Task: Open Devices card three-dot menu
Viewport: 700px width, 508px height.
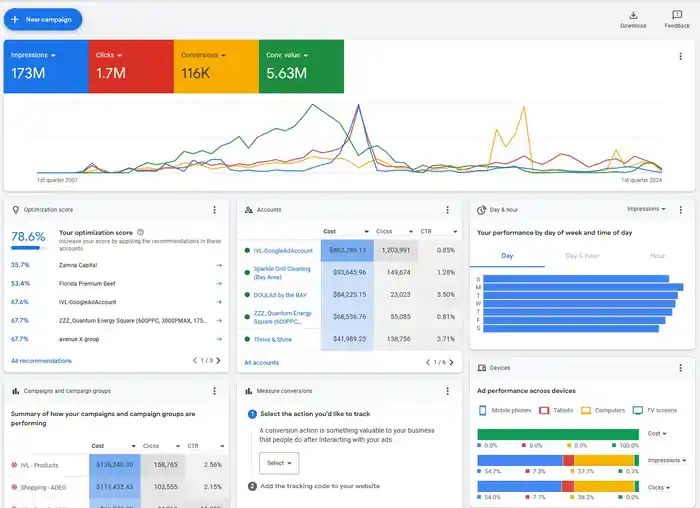Action: click(680, 368)
